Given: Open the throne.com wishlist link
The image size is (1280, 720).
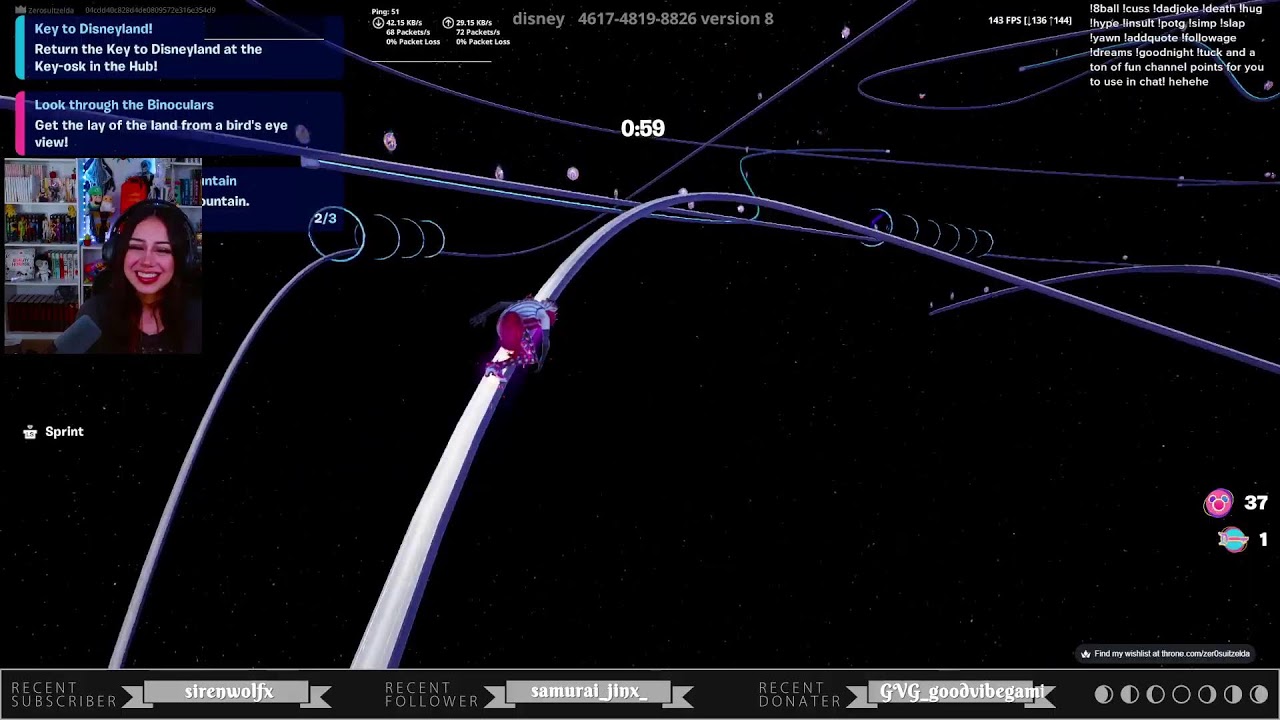Looking at the screenshot, I should click(x=1171, y=654).
